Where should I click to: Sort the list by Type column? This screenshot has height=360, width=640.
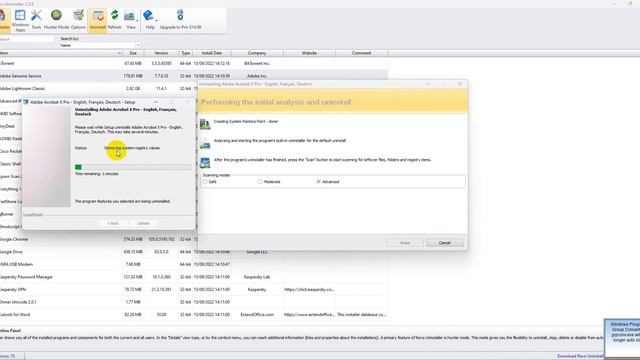186,53
